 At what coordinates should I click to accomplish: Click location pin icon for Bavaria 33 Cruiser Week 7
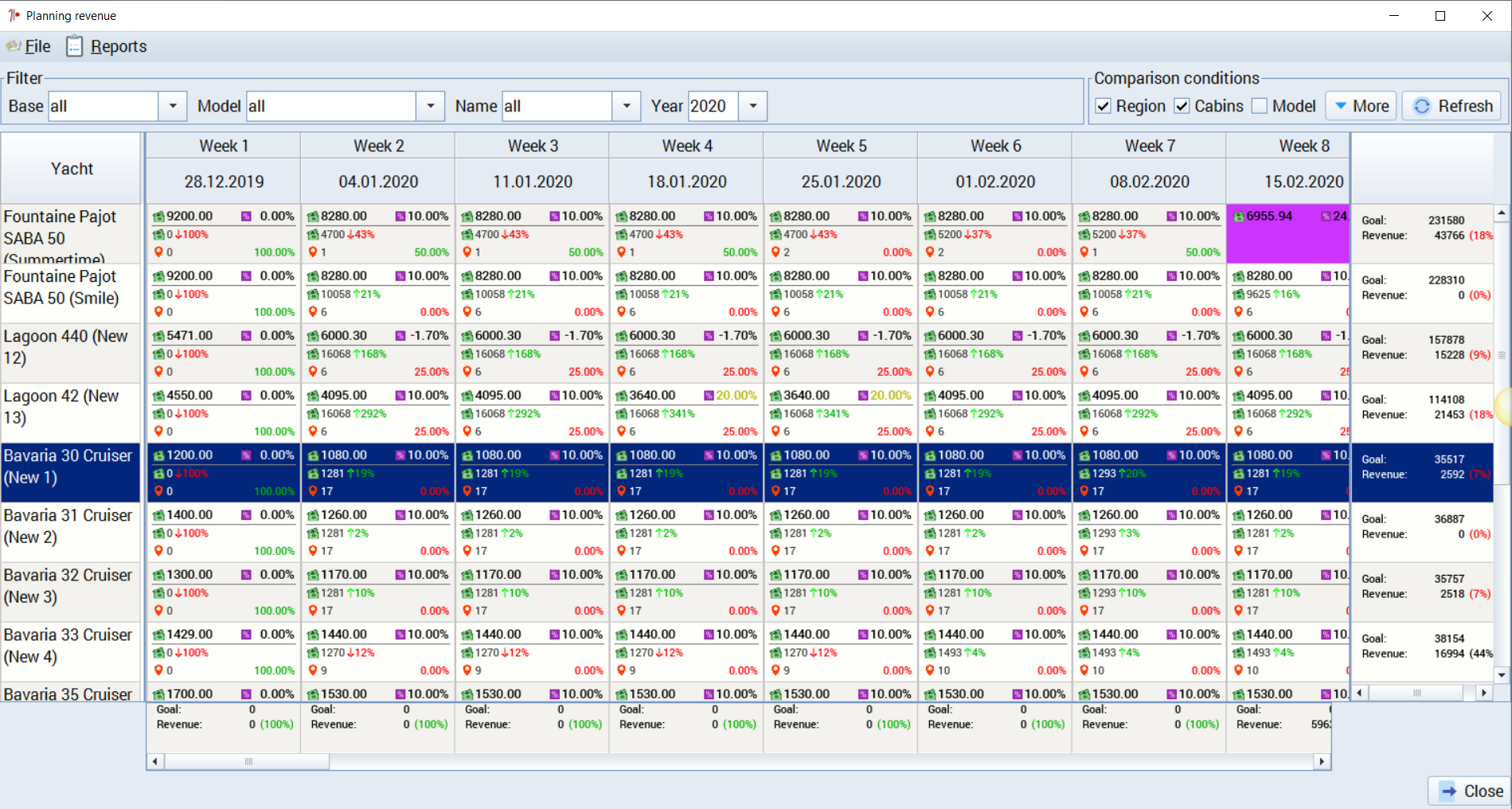point(1084,670)
